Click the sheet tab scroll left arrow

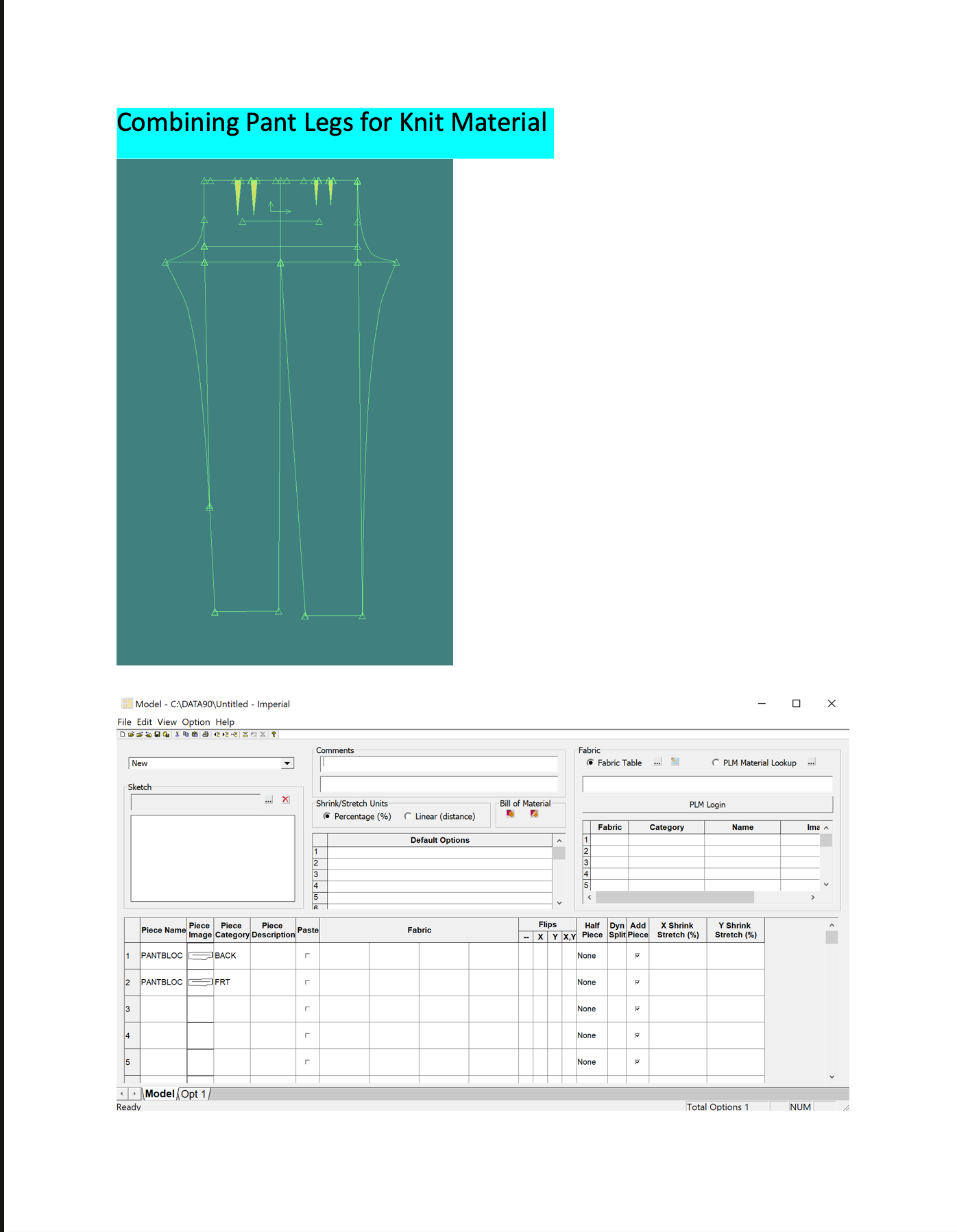[x=122, y=1094]
